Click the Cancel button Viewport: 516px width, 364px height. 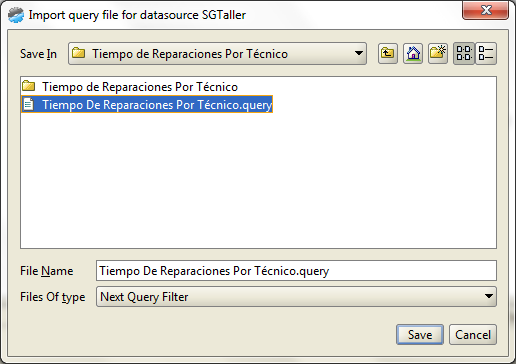473,334
